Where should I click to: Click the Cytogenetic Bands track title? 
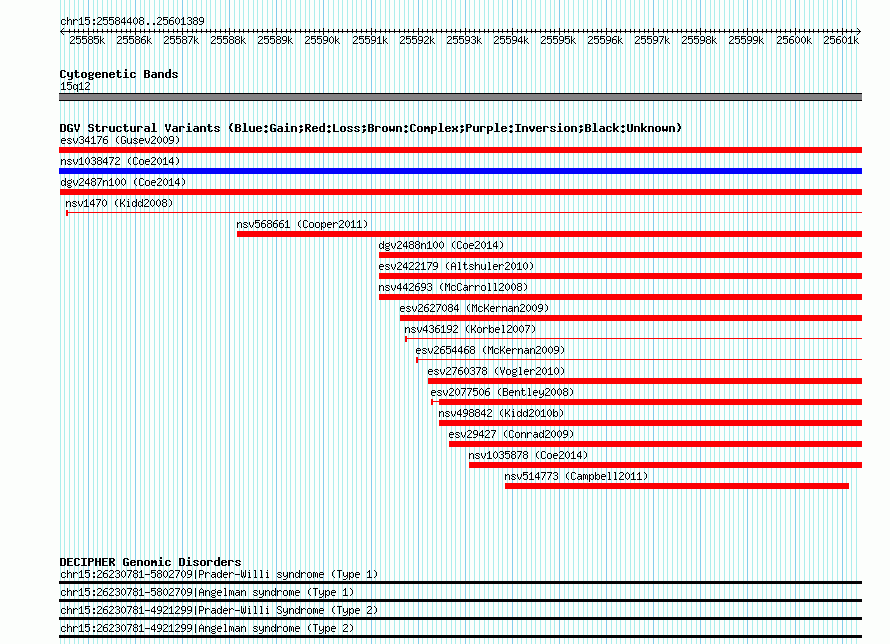[x=119, y=74]
